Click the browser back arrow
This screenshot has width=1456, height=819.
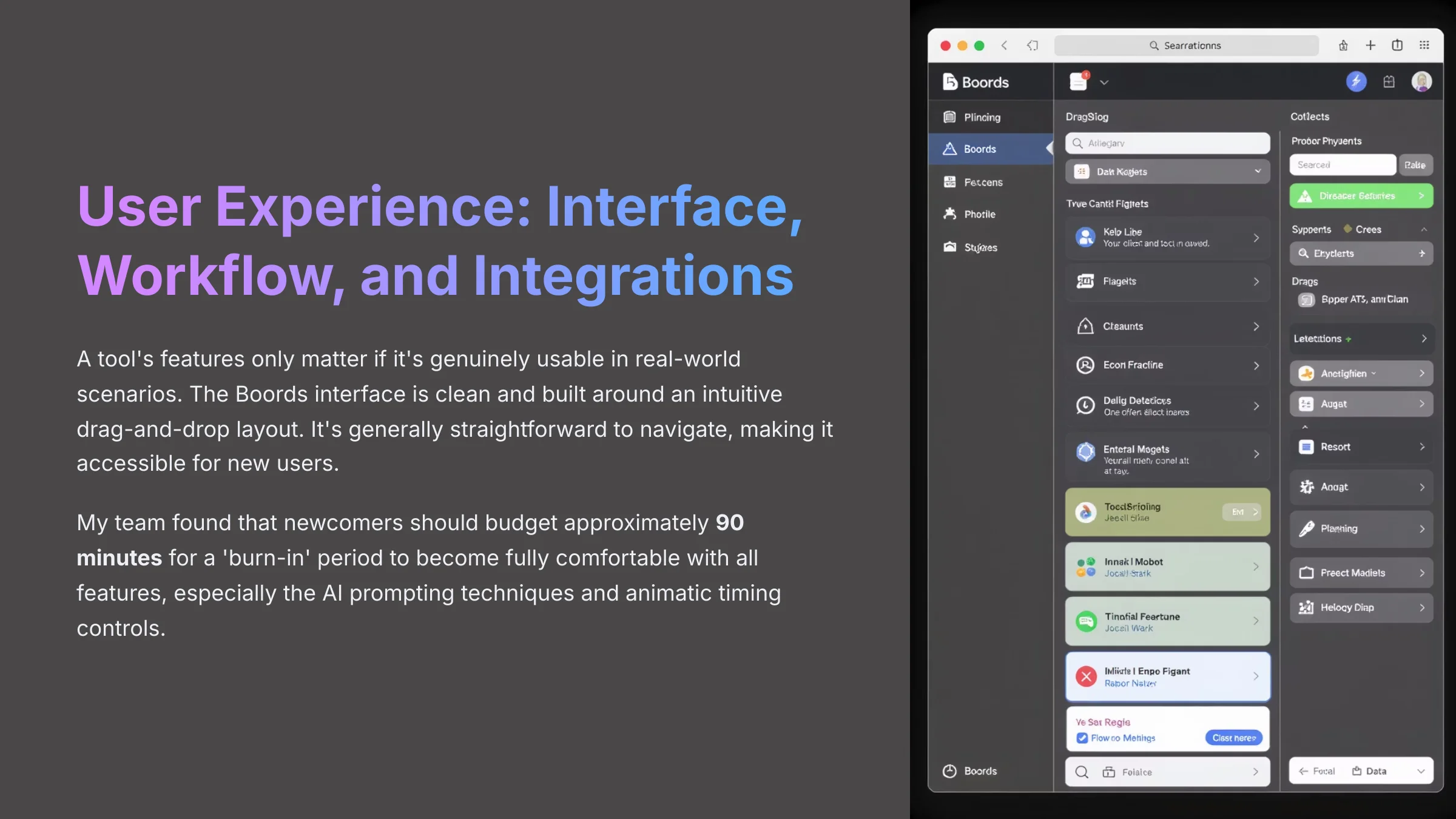pos(1005,45)
